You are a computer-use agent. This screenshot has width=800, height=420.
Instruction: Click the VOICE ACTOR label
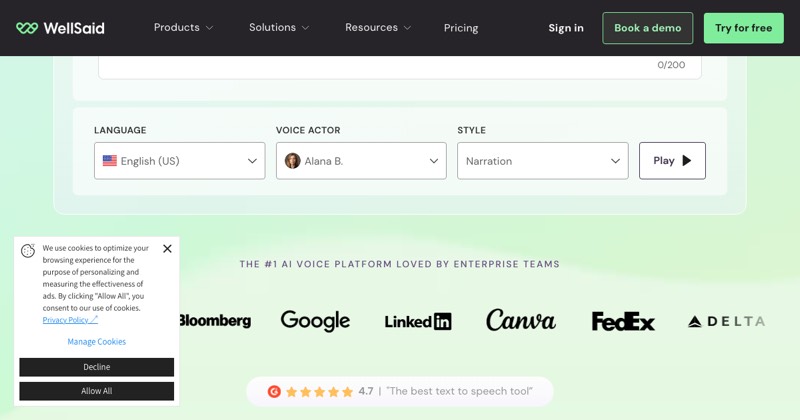pos(308,130)
